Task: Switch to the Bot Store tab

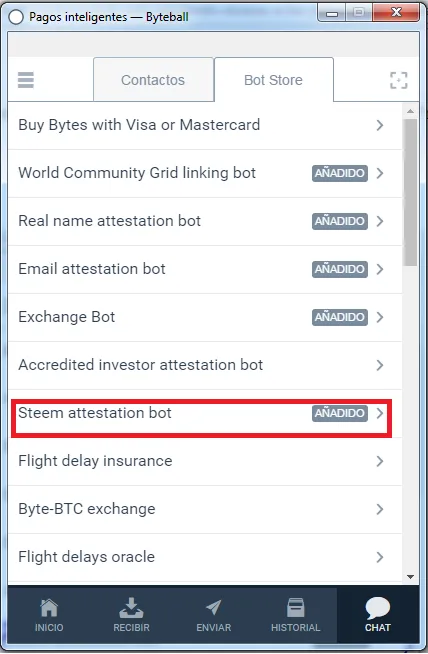Action: [274, 80]
